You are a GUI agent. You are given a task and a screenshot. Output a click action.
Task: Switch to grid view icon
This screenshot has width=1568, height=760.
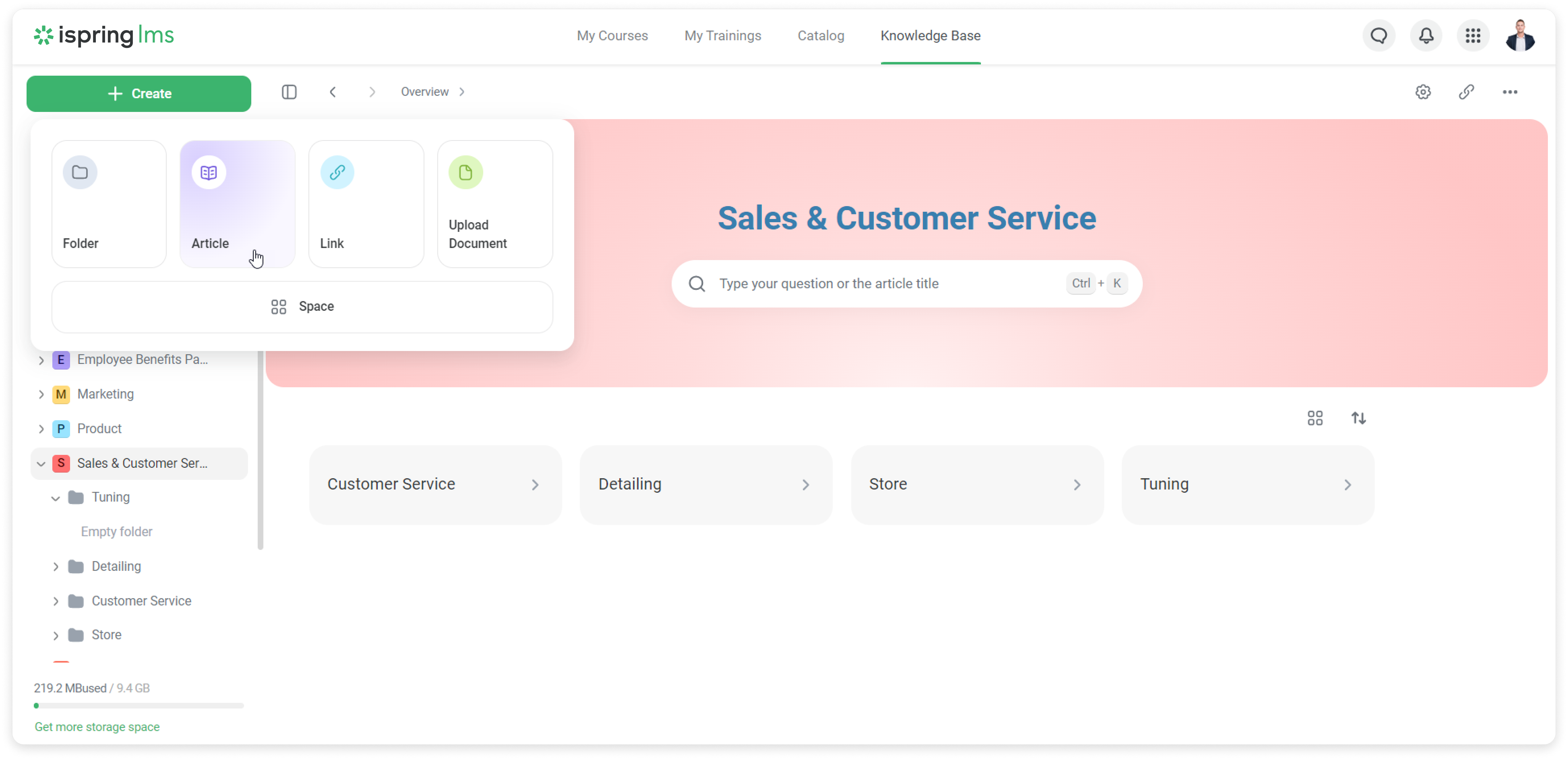(1315, 418)
